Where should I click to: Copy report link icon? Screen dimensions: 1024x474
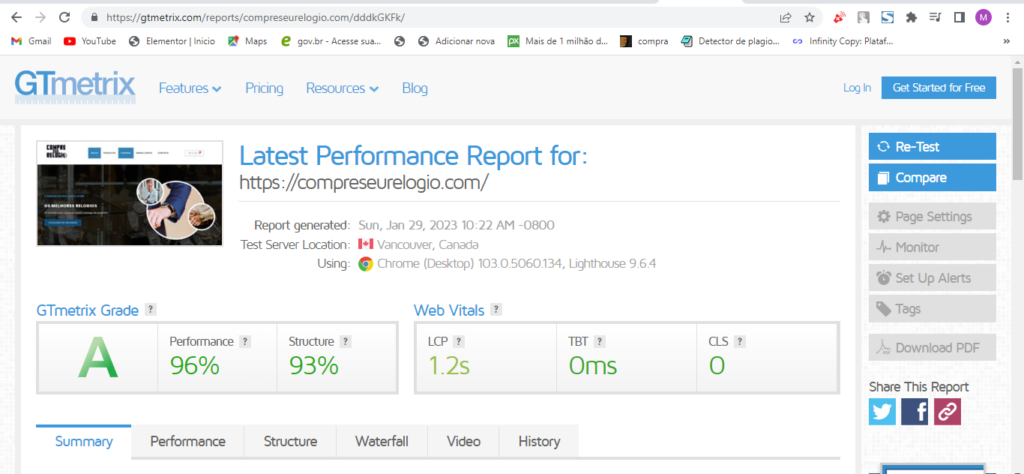pyautogui.click(x=947, y=411)
